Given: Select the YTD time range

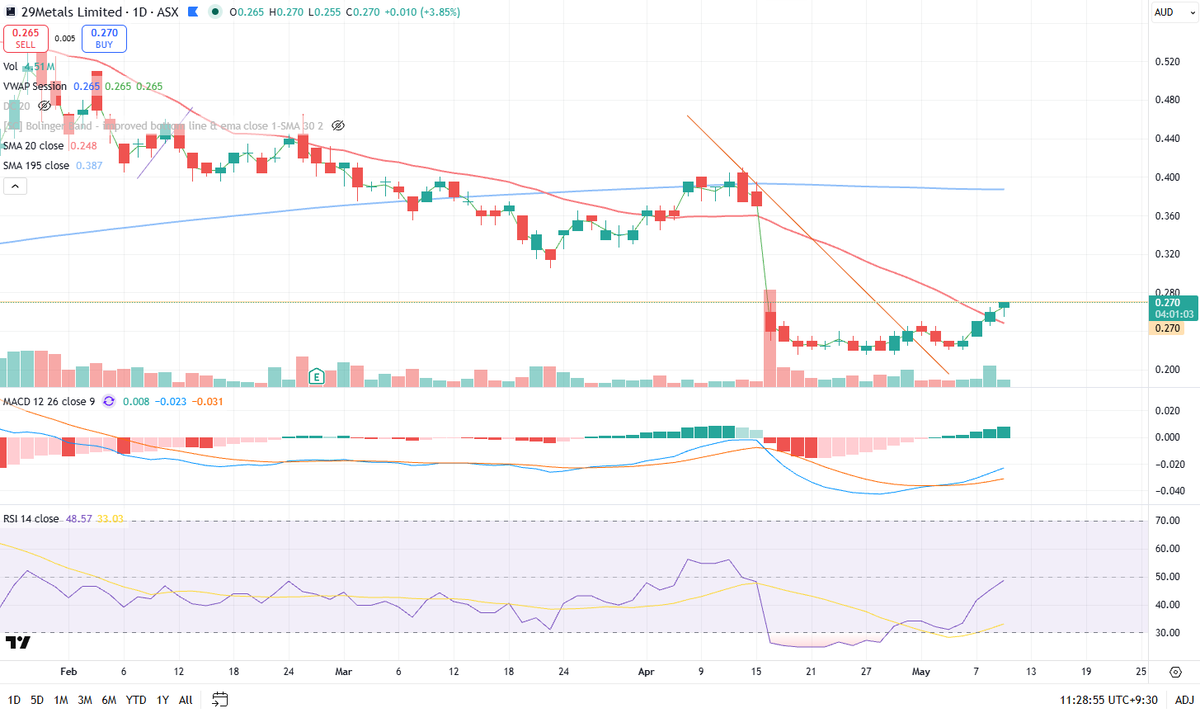Looking at the screenshot, I should (x=137, y=699).
